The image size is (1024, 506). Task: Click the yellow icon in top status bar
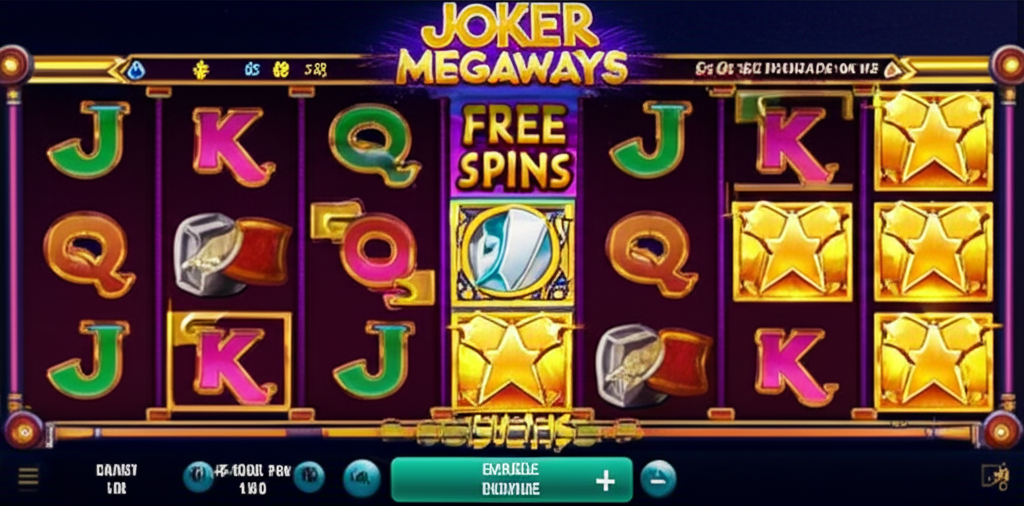pos(202,69)
